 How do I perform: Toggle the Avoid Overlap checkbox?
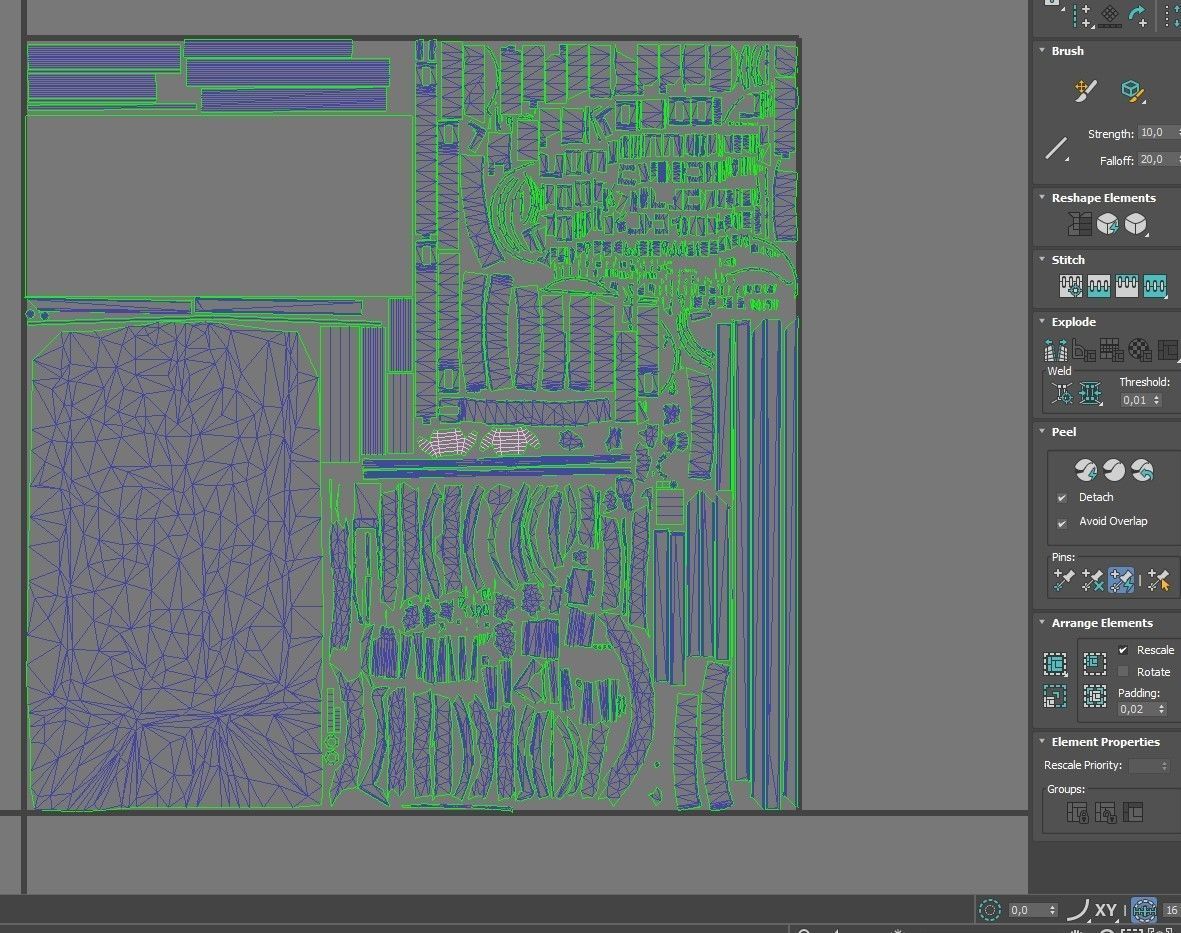(1061, 523)
